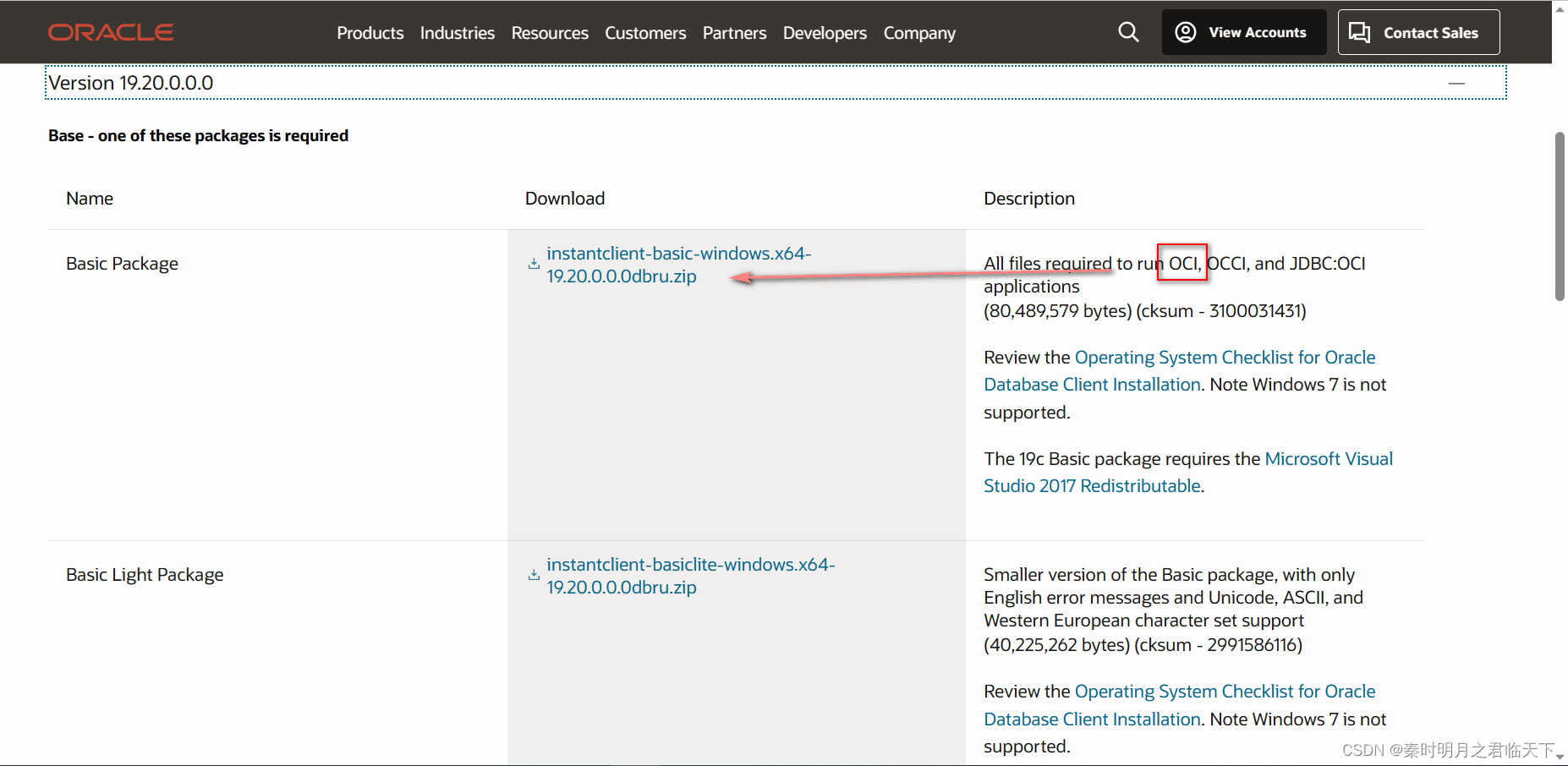Viewport: 1568px width, 766px height.
Task: Open Operating System Checklist link in Basic Light row
Action: tap(1180, 705)
